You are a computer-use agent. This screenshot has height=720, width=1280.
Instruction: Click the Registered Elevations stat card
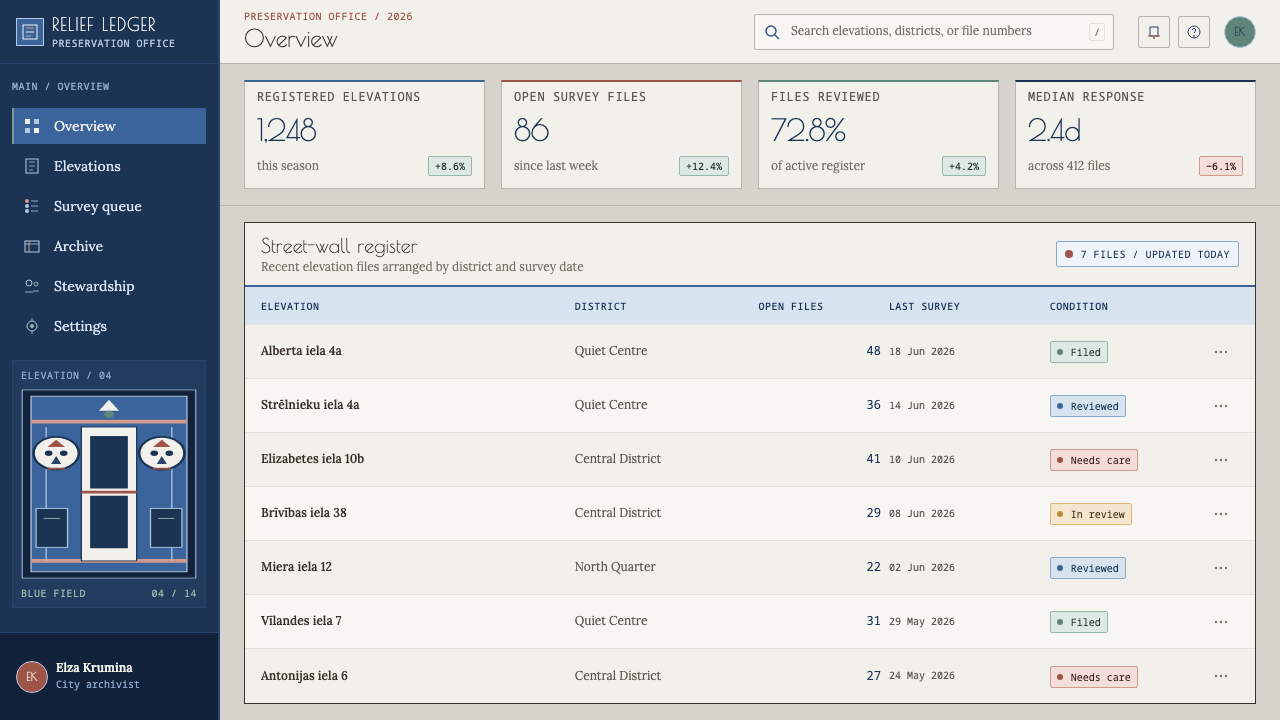point(365,134)
